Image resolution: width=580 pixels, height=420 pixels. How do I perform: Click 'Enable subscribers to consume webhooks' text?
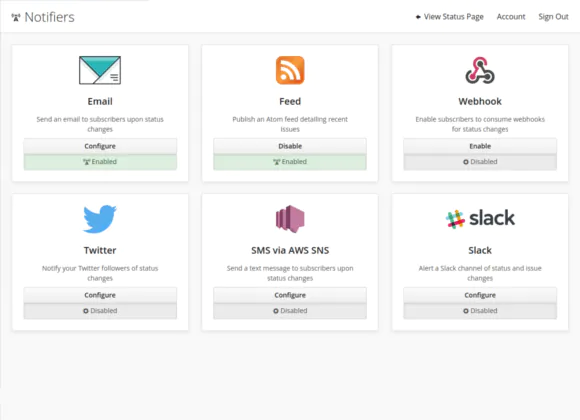pyautogui.click(x=480, y=124)
